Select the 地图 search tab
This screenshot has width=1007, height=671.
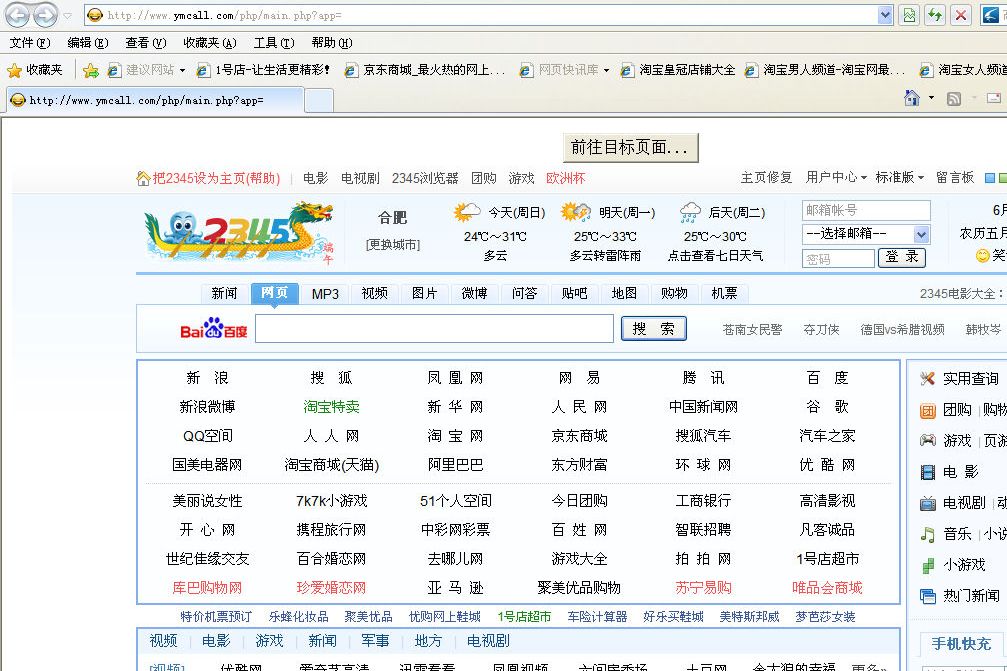click(x=624, y=293)
